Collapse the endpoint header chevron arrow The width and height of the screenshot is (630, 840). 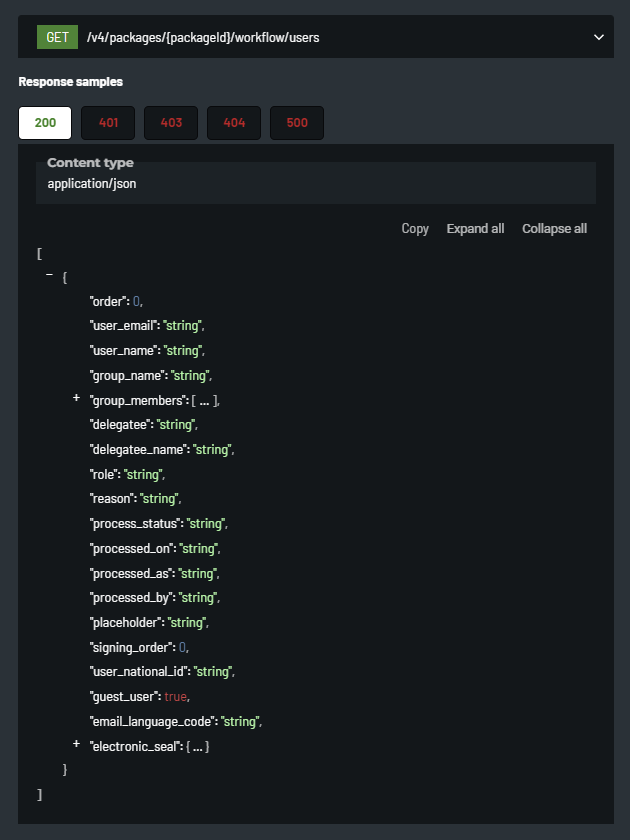pos(599,37)
